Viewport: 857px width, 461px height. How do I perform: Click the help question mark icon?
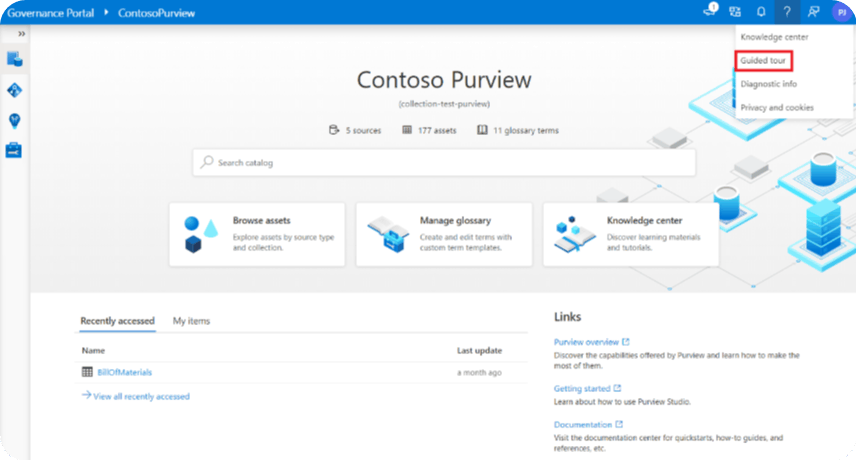[787, 11]
